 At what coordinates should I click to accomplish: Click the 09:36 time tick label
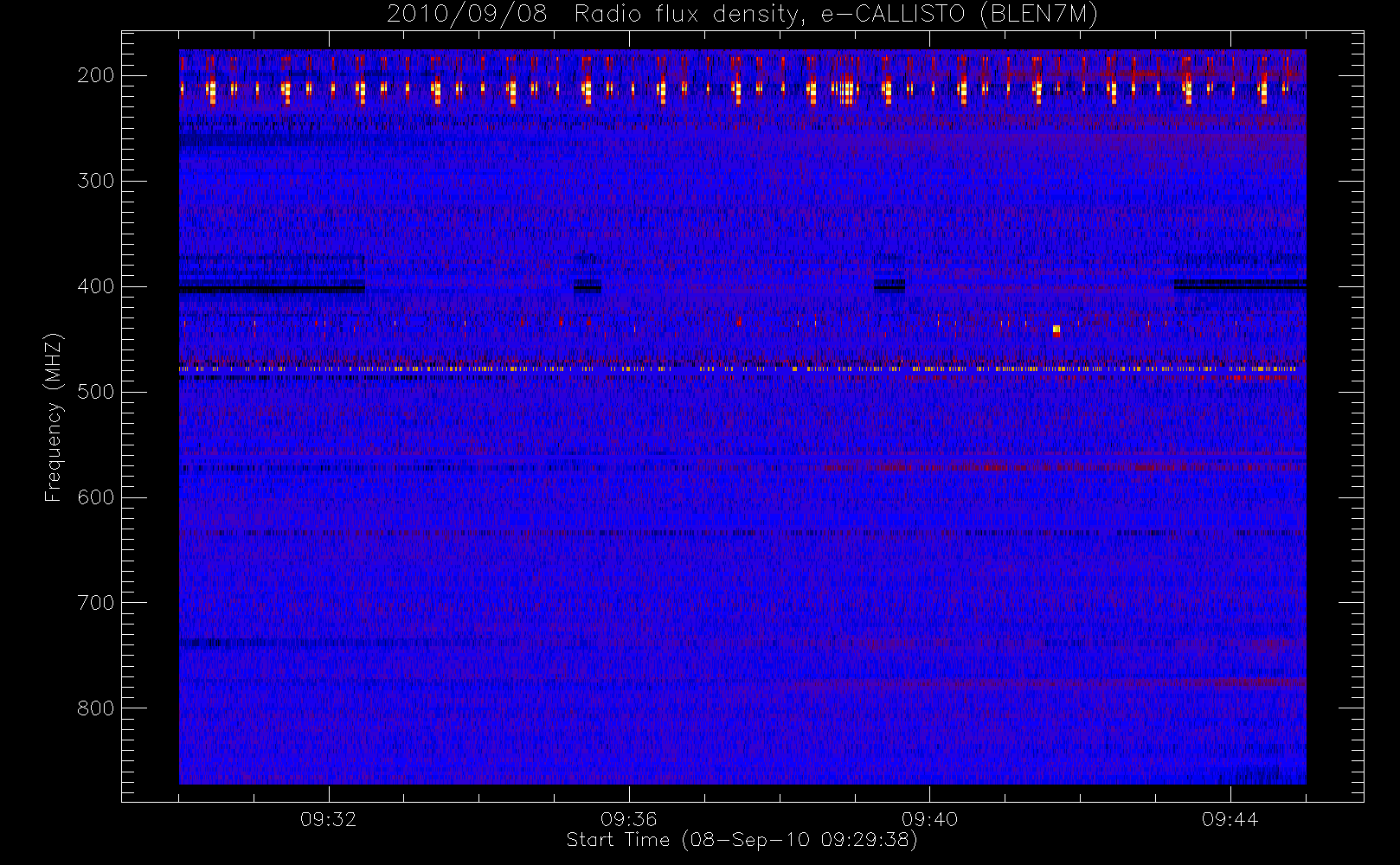coord(629,819)
